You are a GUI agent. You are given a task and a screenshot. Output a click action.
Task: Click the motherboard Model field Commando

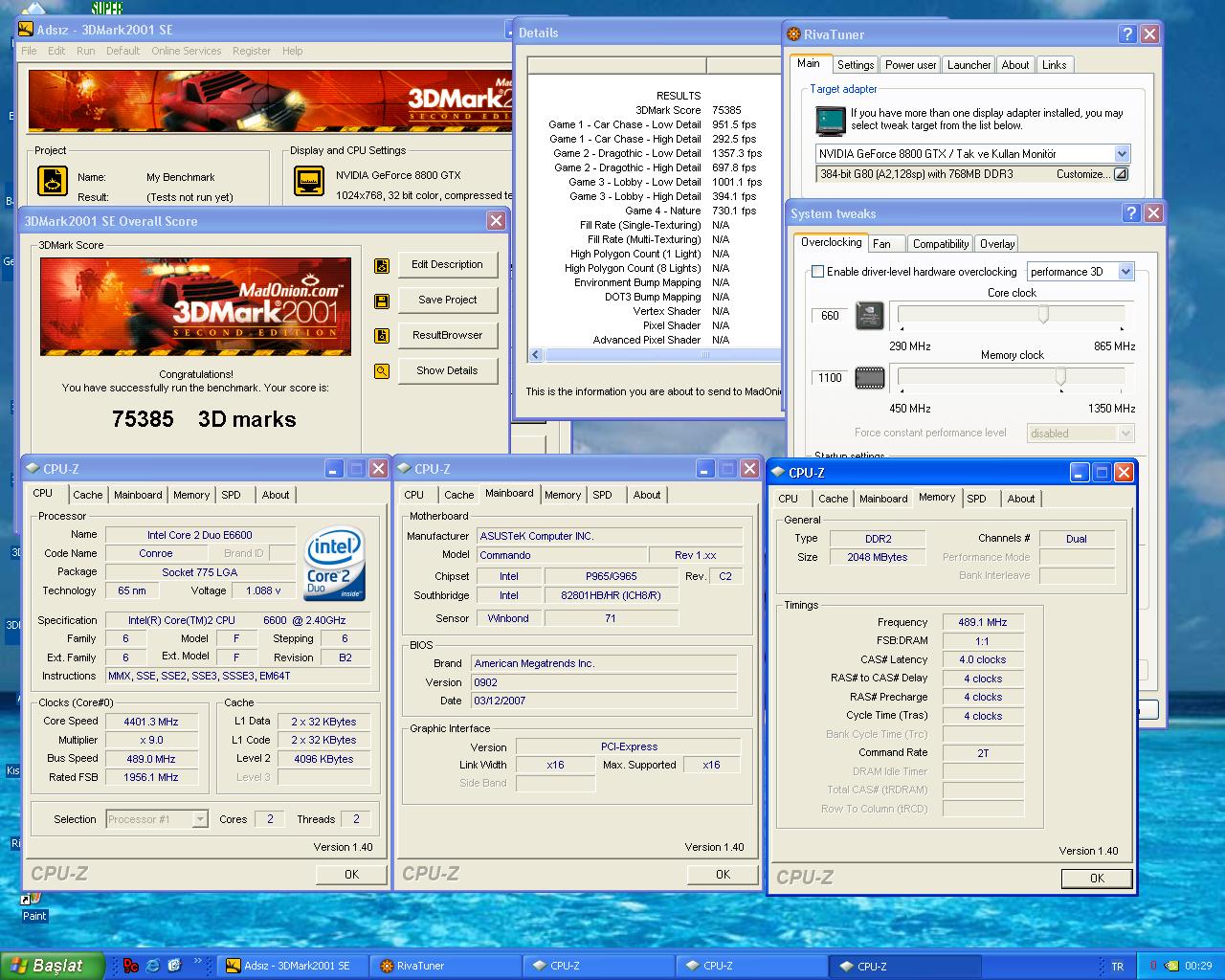(x=562, y=555)
